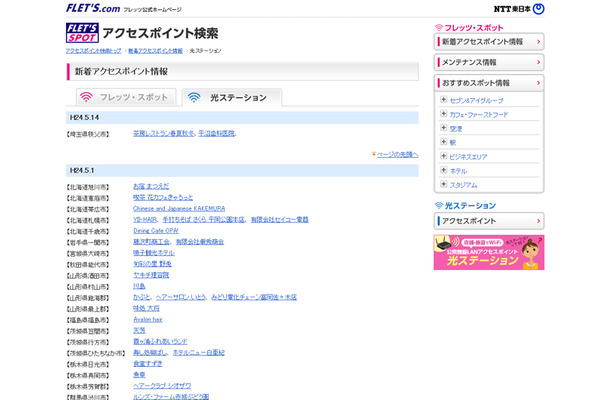Click the blue Wi-Fi icon on the 光ステーション tab
The width and height of the screenshot is (610, 400).
click(194, 97)
